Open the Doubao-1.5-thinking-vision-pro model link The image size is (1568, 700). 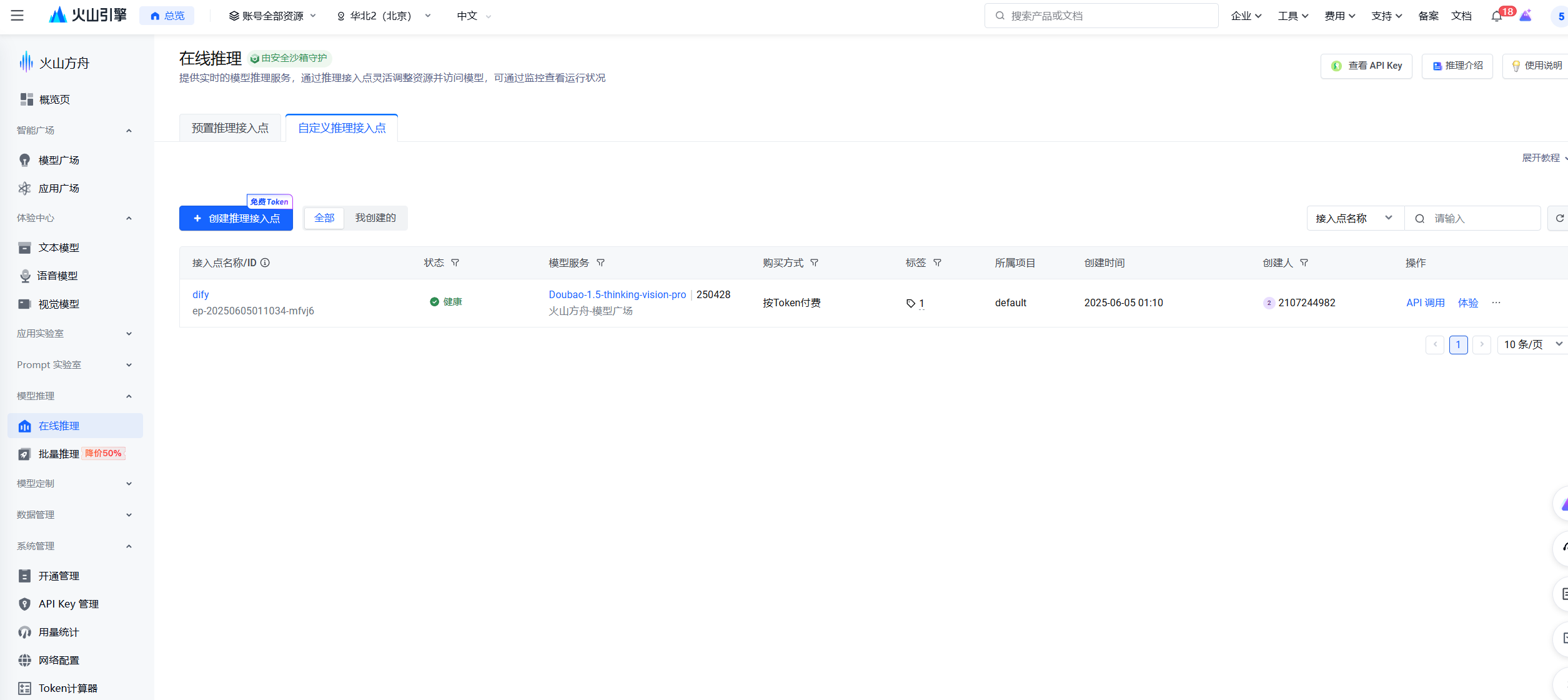(x=617, y=295)
